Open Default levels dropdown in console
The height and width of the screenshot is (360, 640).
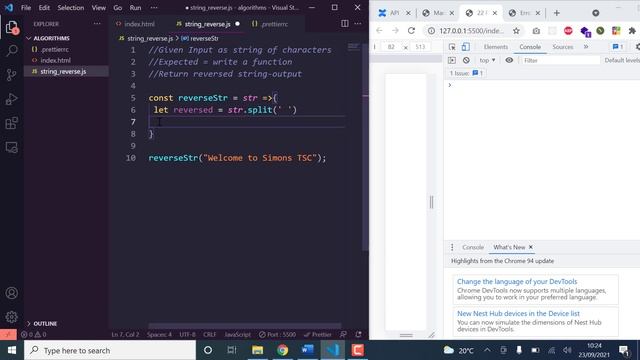[622, 60]
